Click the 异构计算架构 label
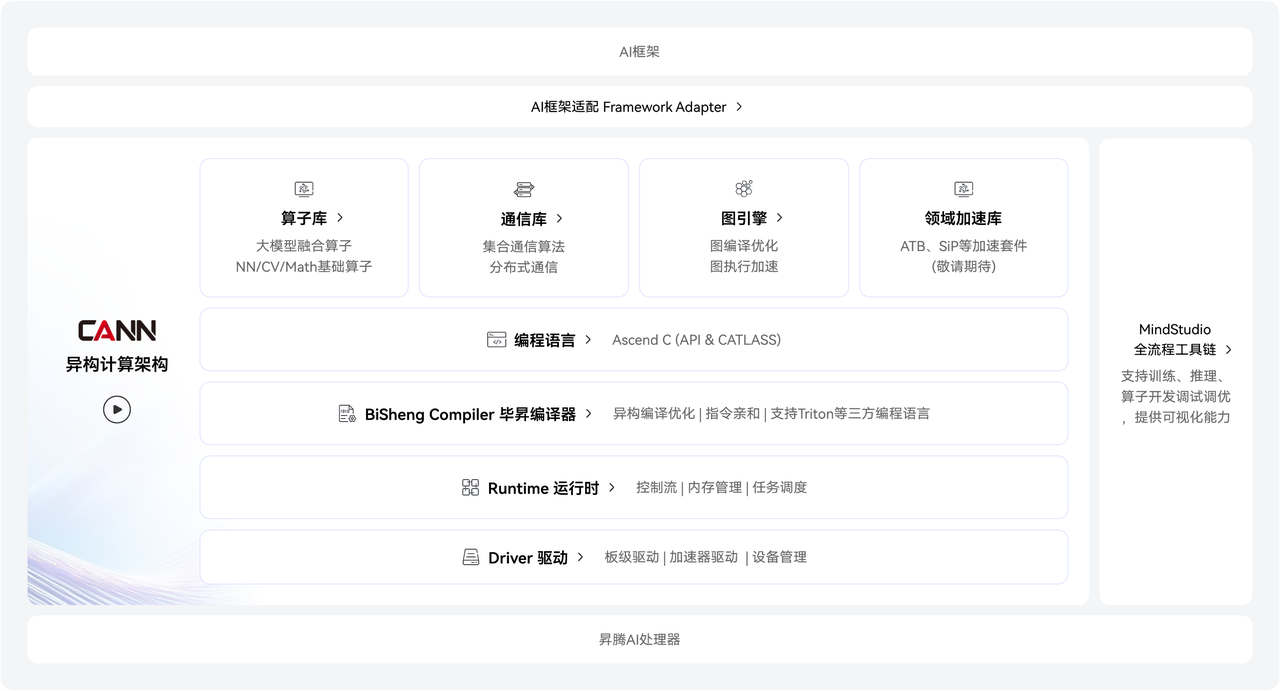The height and width of the screenshot is (691, 1280). (x=117, y=365)
